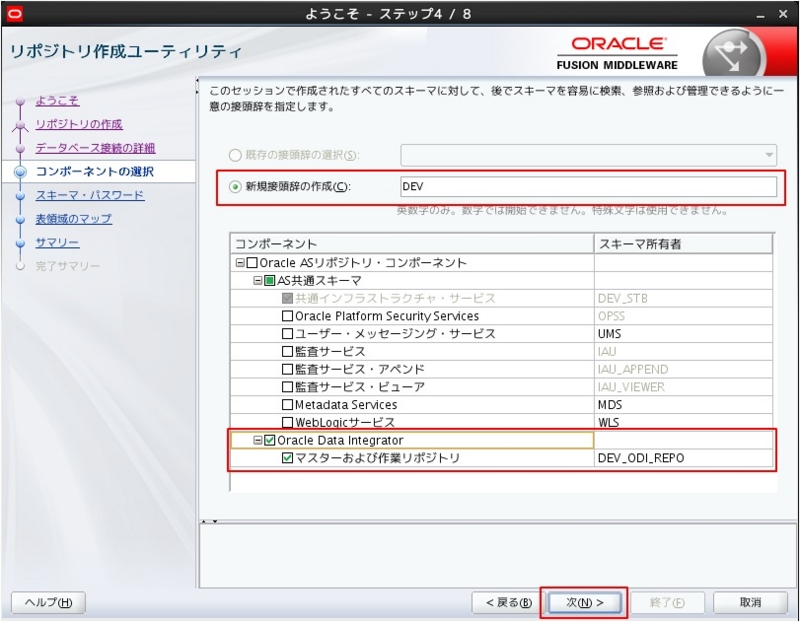
Task: Click the 取消 cancel button
Action: [751, 603]
